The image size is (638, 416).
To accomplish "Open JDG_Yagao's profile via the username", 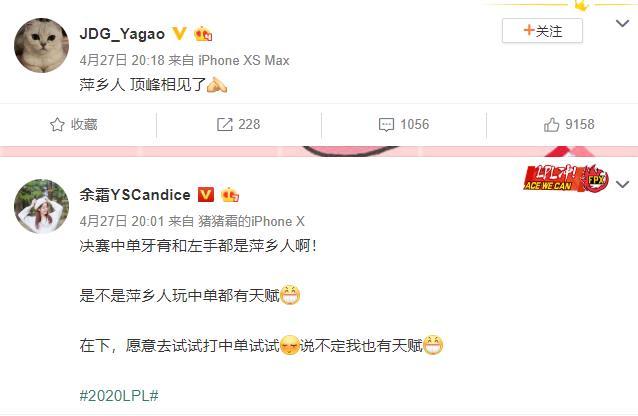I will coord(122,34).
